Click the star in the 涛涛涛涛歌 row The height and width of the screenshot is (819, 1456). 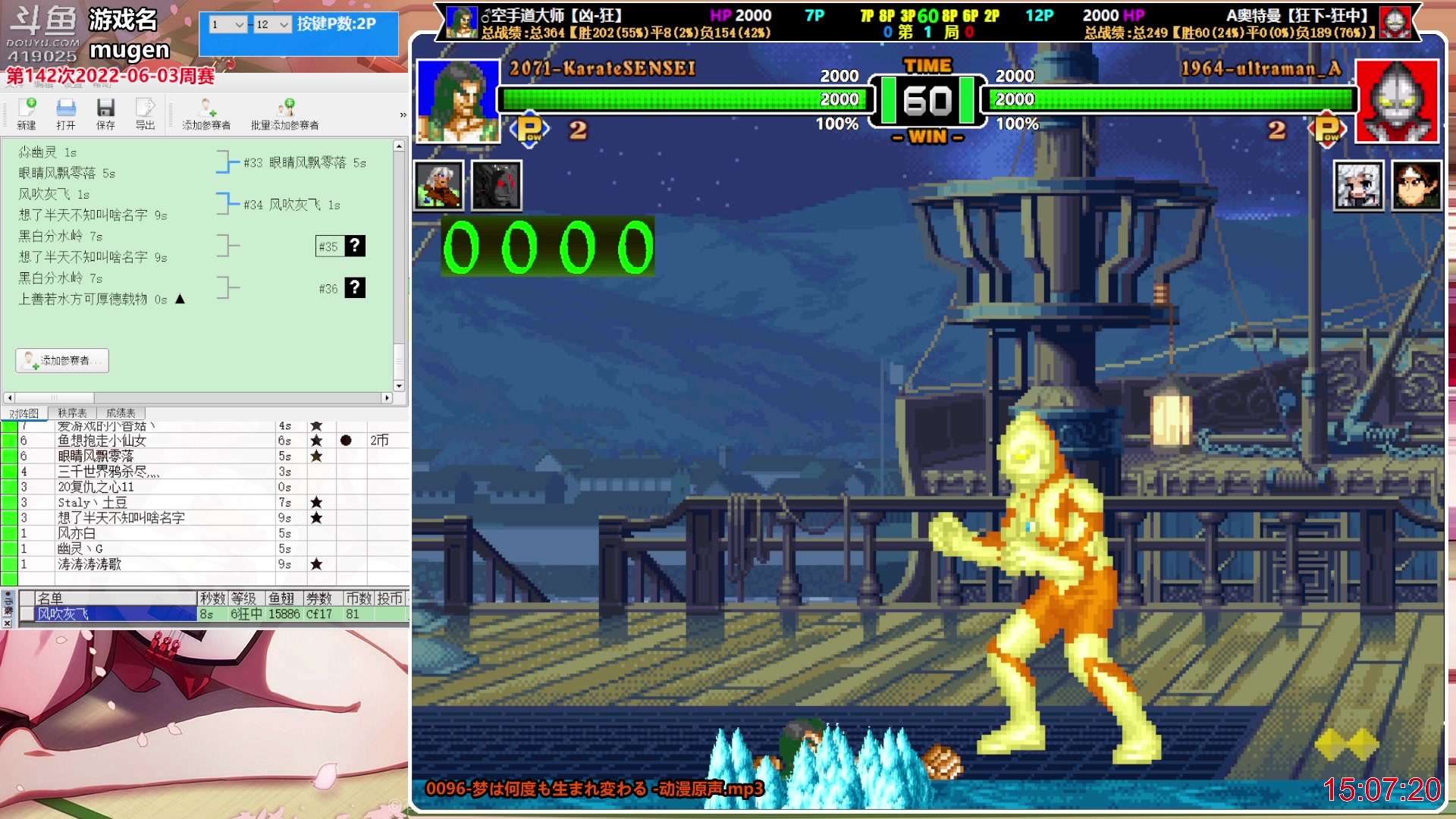[316, 564]
